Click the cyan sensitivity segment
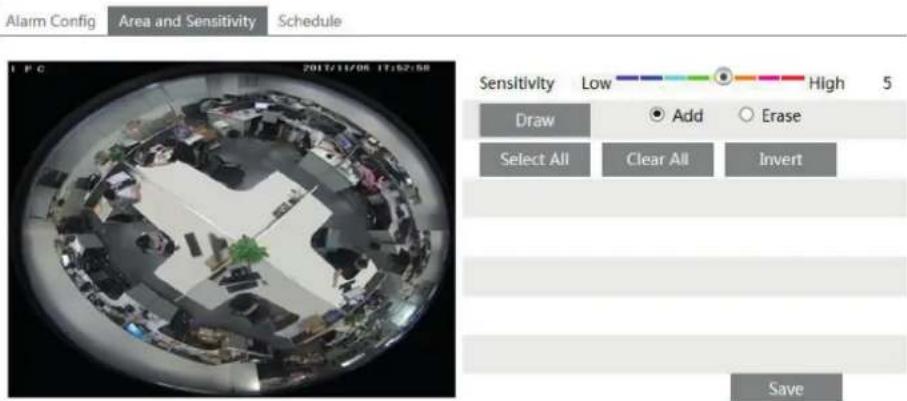The width and height of the screenshot is (907, 401). coord(676,78)
